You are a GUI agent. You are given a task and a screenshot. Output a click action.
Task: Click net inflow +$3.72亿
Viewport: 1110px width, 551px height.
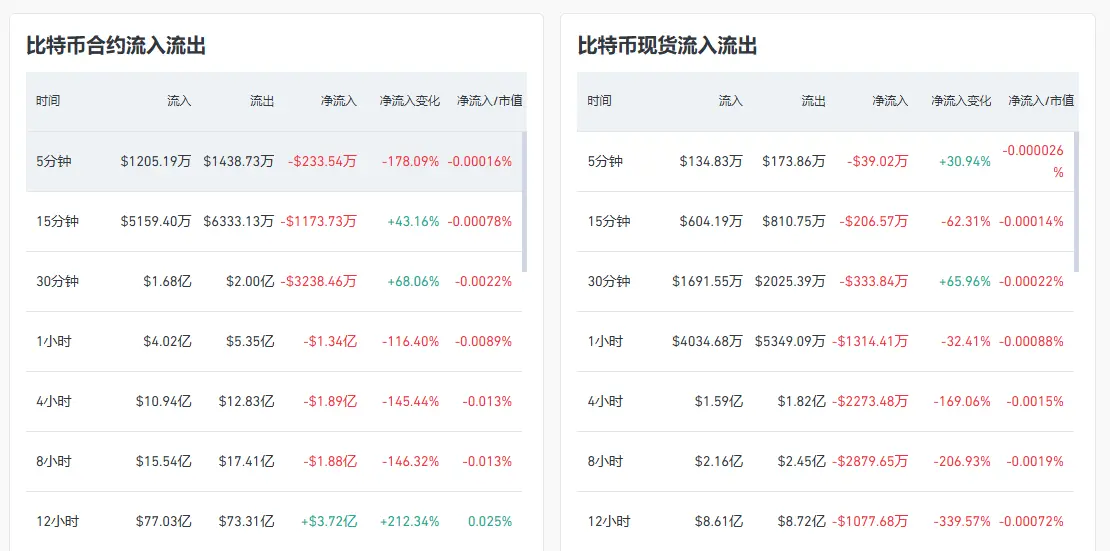pos(329,522)
